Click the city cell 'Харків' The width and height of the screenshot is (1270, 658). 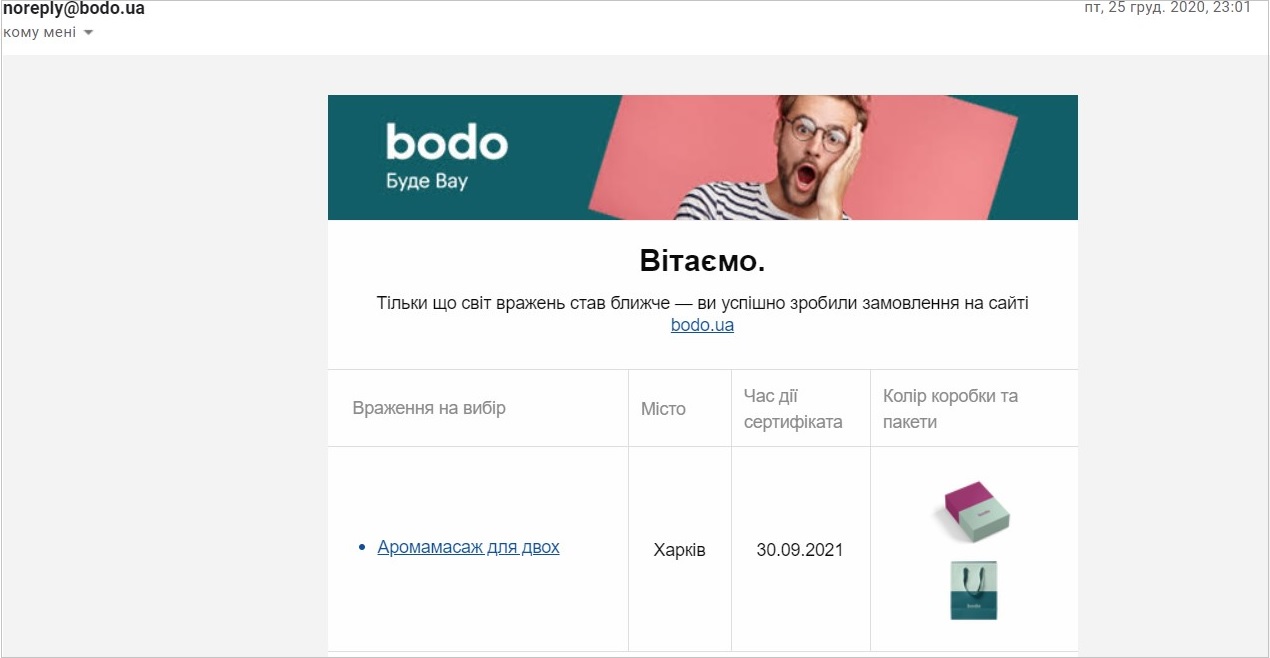pos(679,550)
